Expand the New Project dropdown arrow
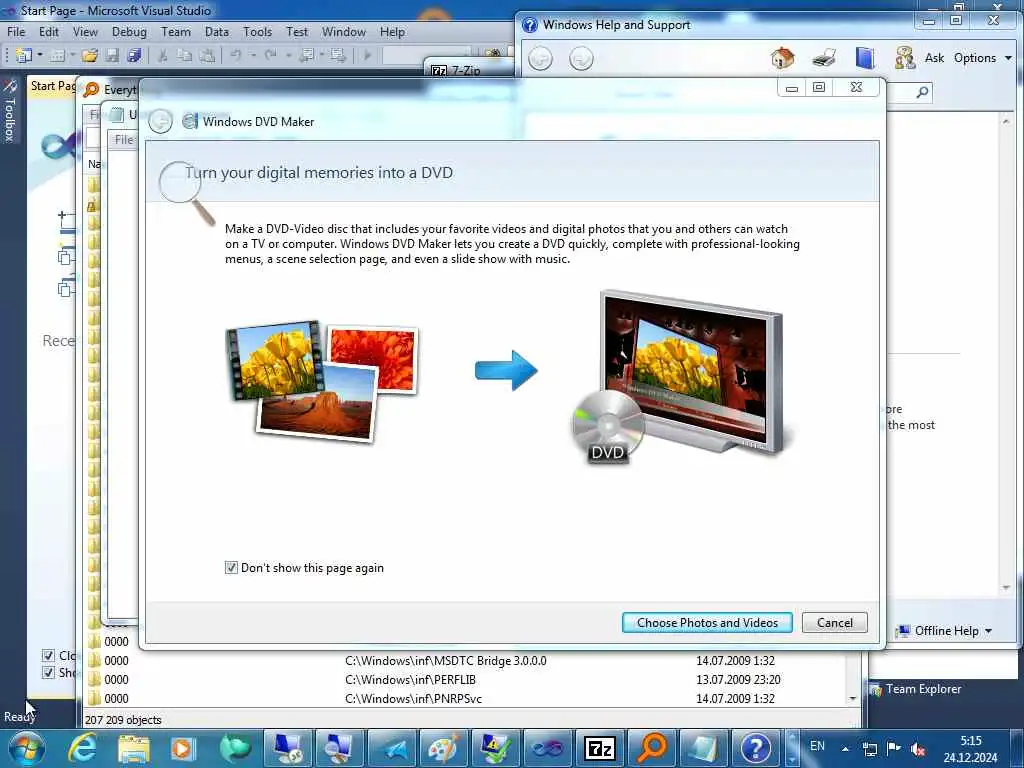 (x=40, y=56)
